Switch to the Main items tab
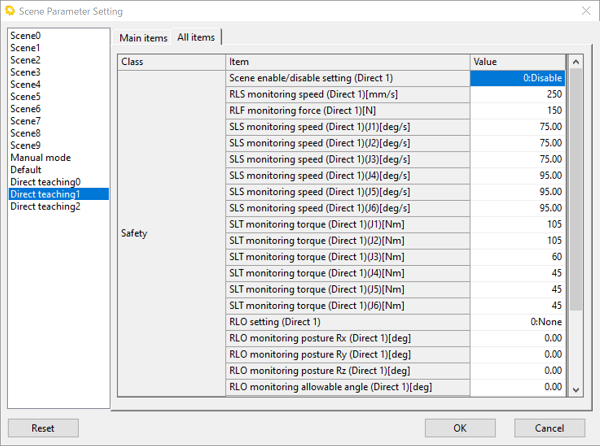600x446 pixels. (x=143, y=38)
